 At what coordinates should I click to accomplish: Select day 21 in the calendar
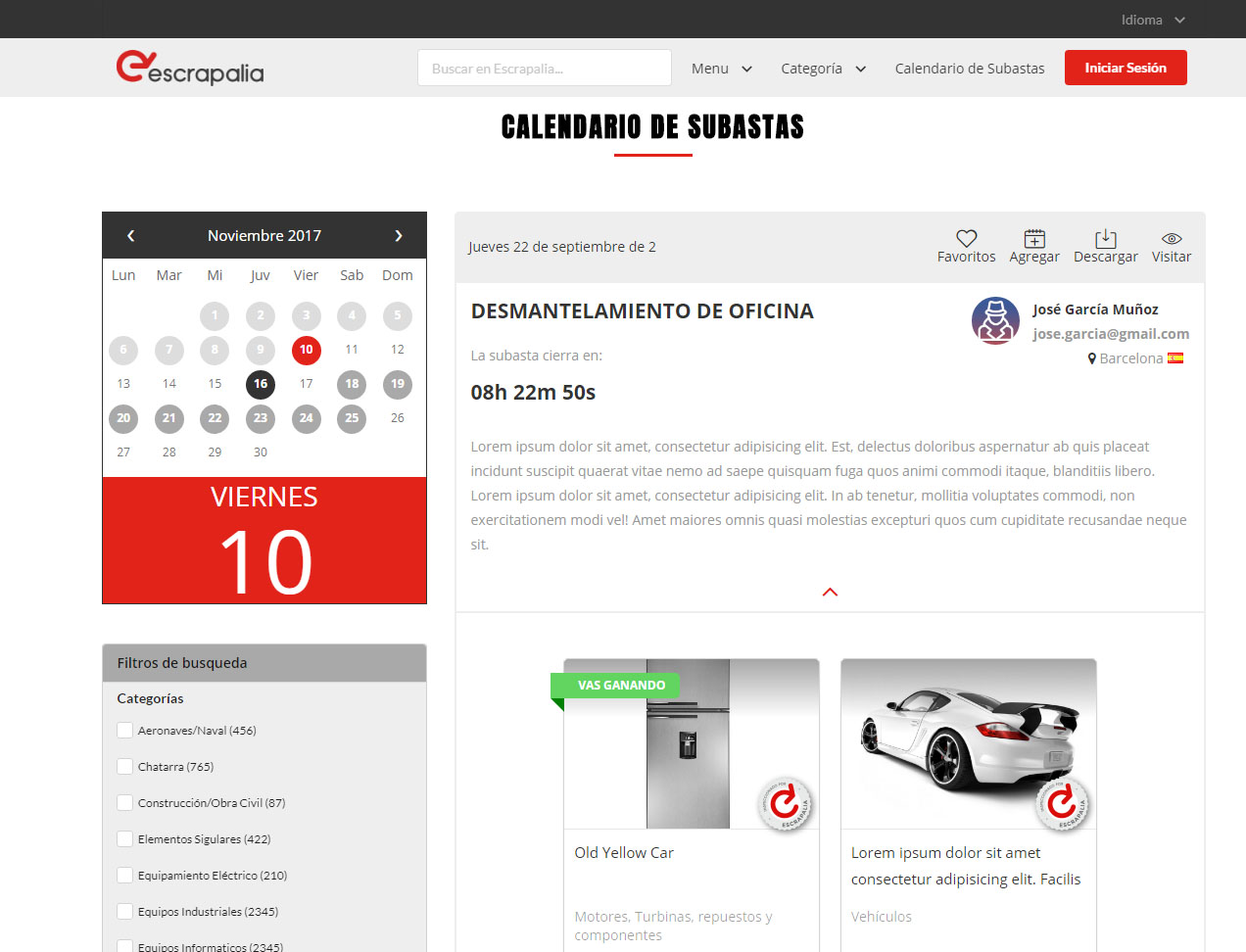(169, 418)
